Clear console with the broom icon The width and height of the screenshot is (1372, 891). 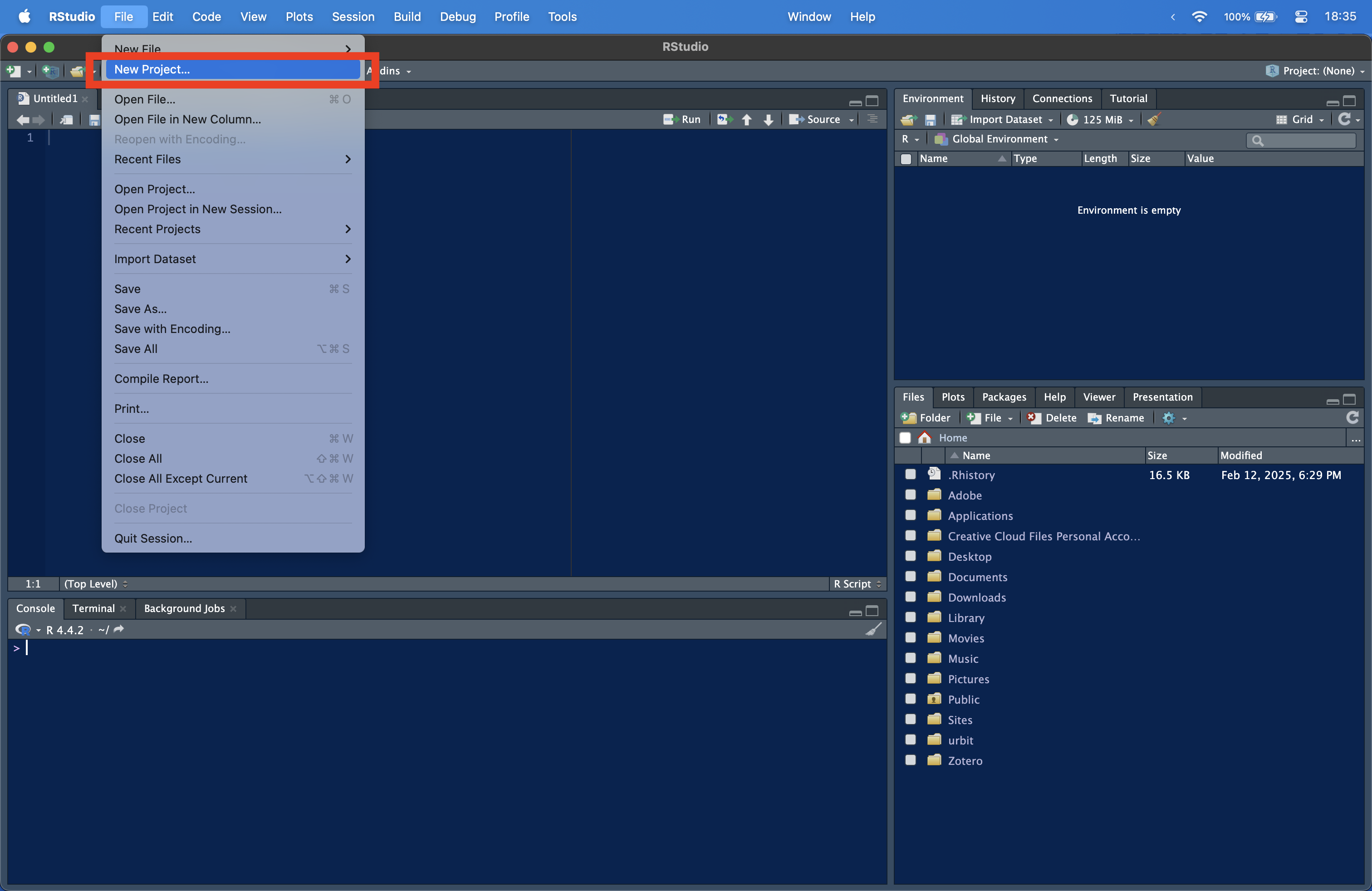873,629
